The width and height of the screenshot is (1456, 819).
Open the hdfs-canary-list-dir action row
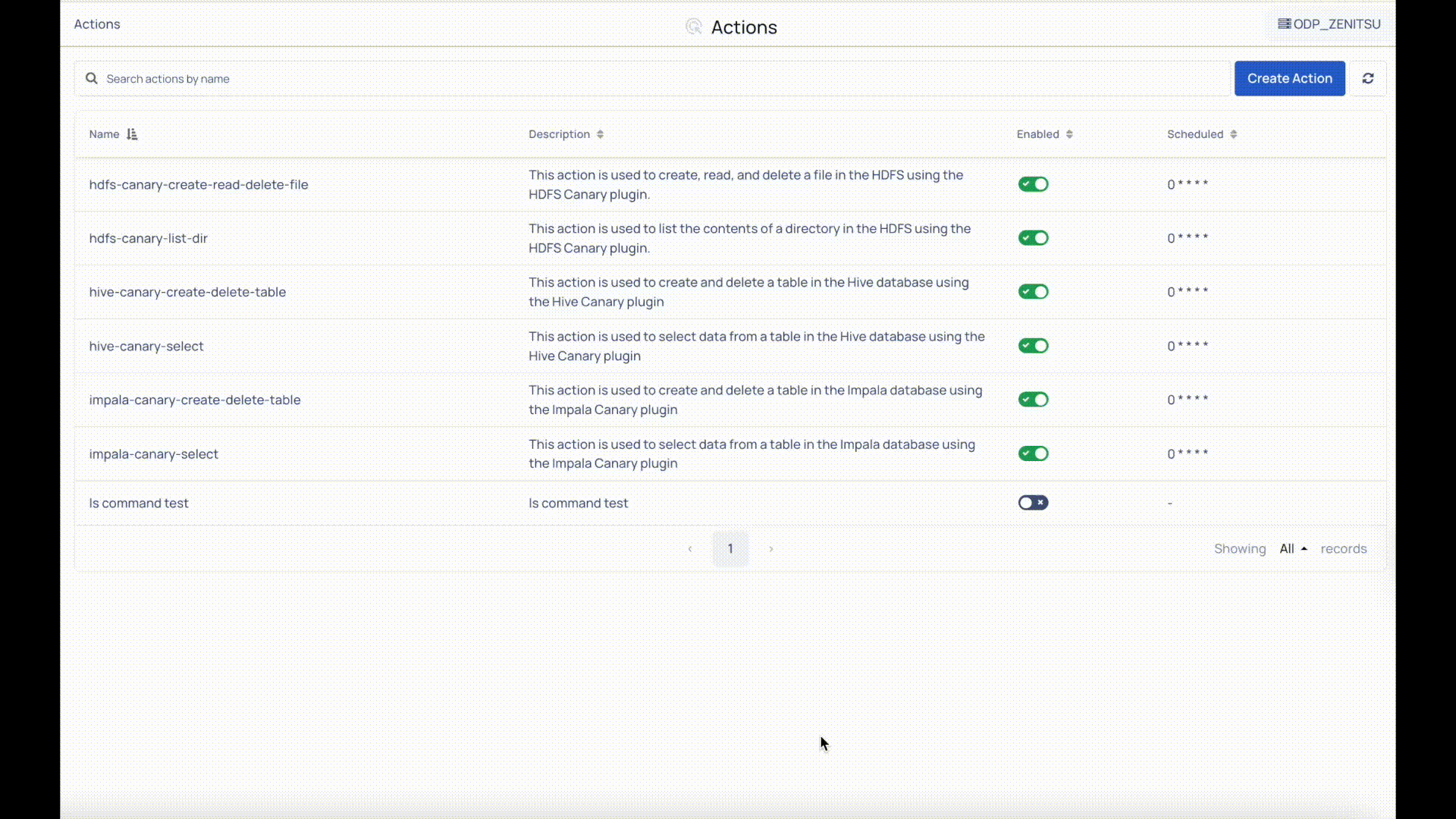149,238
